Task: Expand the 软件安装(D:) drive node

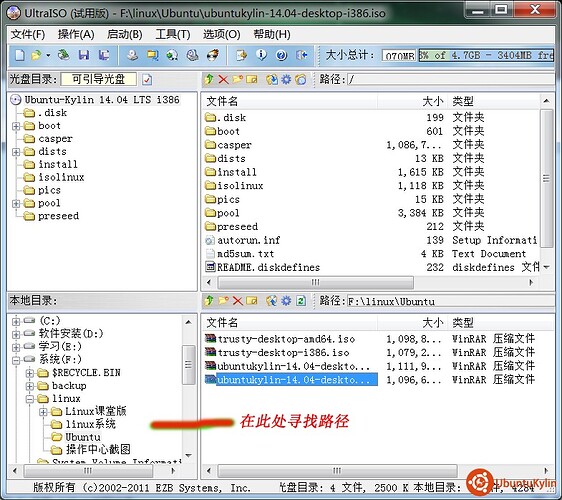Action: click(16, 334)
